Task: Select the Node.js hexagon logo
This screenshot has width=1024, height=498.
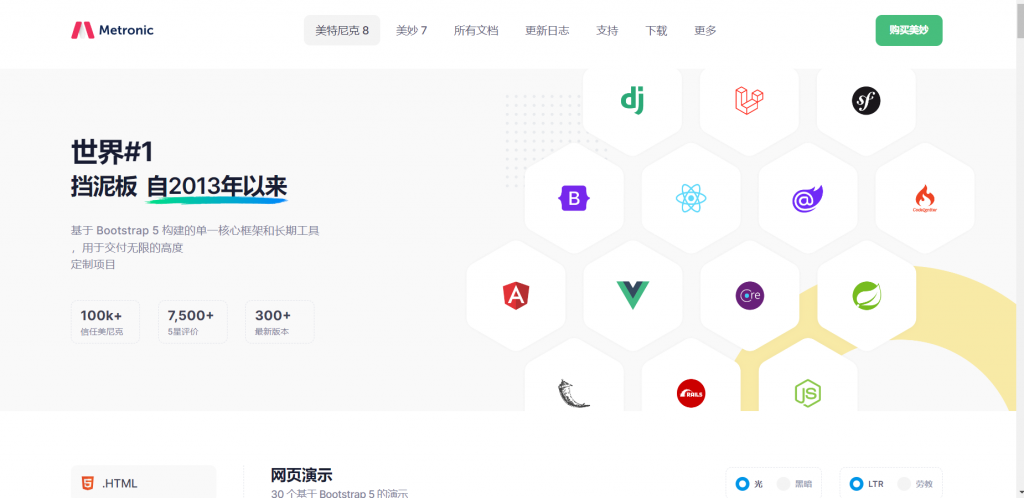Action: tap(807, 392)
